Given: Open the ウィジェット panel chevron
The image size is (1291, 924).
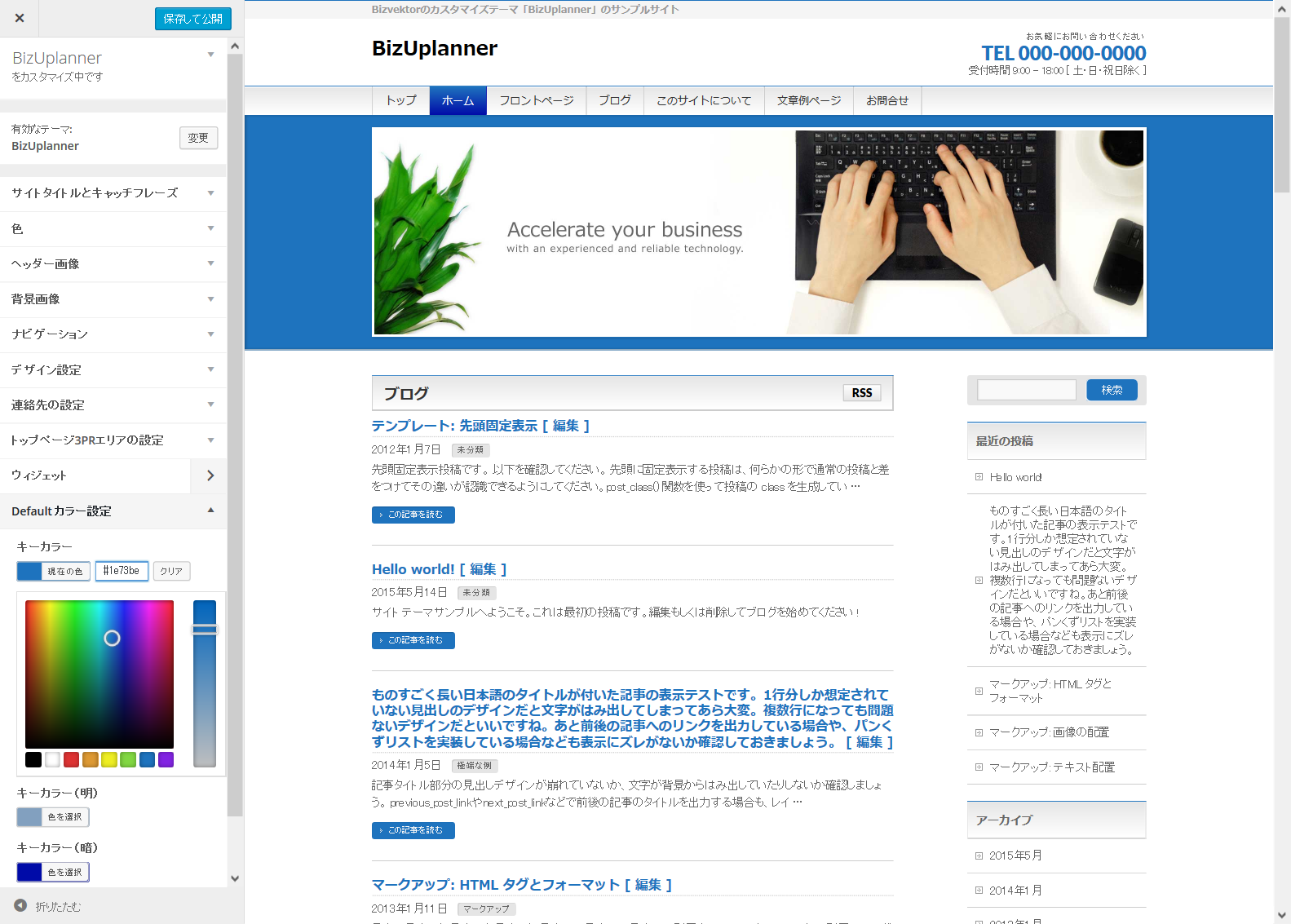Looking at the screenshot, I should [210, 475].
